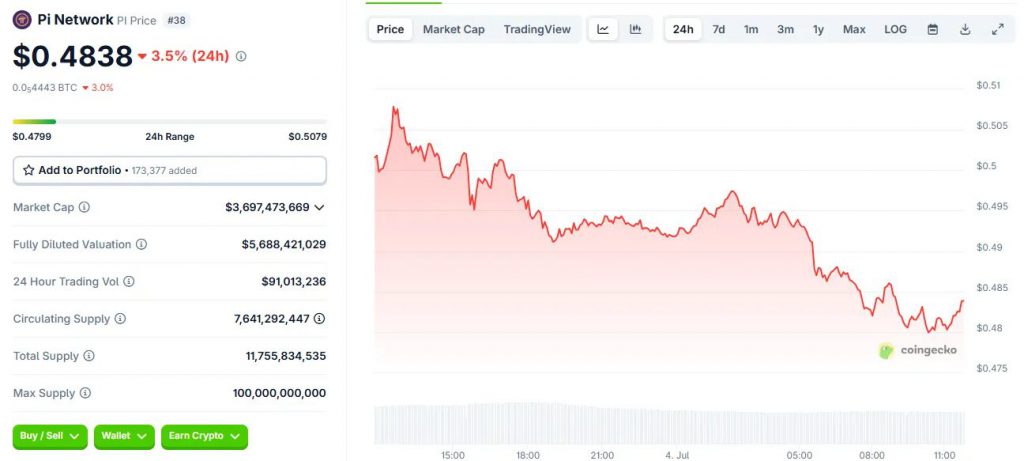Select 1y time range

point(818,29)
